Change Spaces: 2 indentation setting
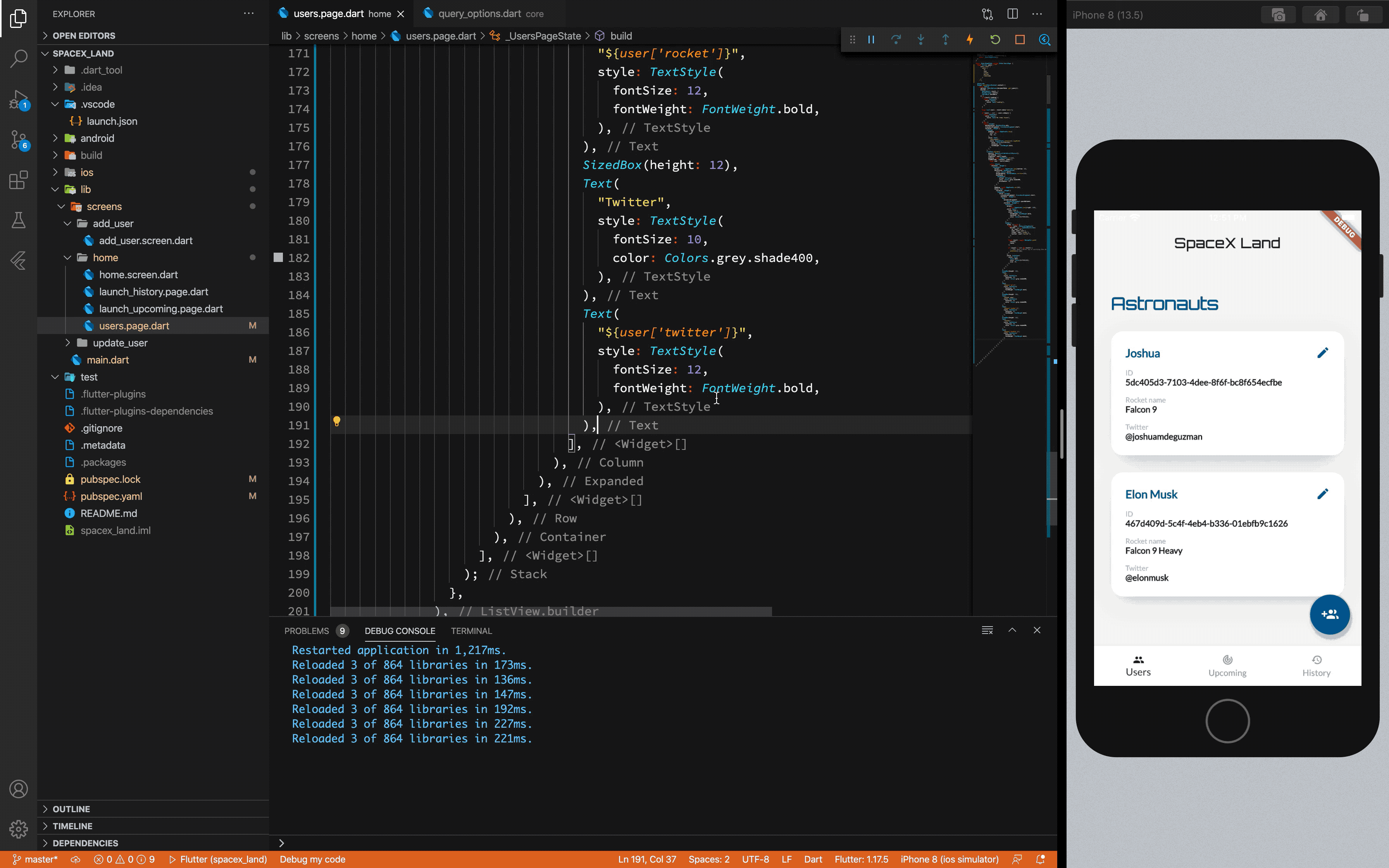Viewport: 1389px width, 868px height. (709, 859)
